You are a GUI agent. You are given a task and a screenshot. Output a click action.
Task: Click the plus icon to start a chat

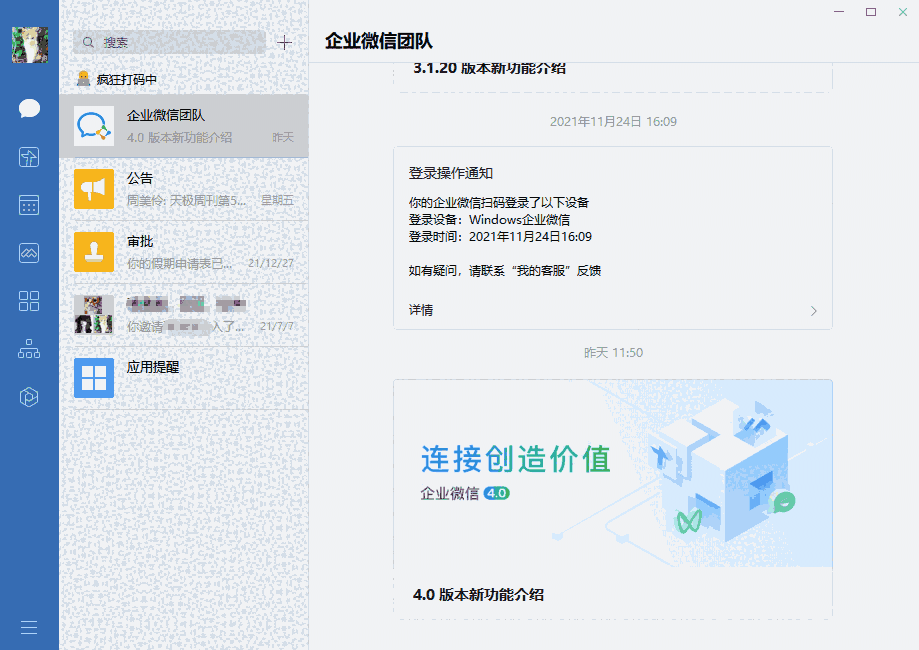[x=284, y=42]
